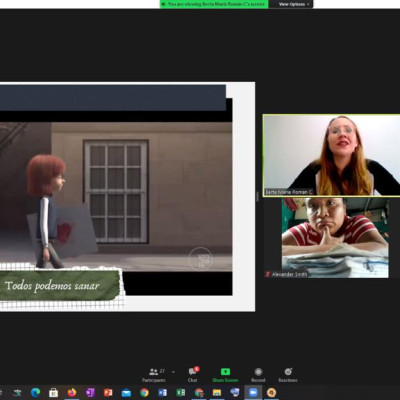
Task: Expand the arrow next to Participants
Action: [x=173, y=371]
